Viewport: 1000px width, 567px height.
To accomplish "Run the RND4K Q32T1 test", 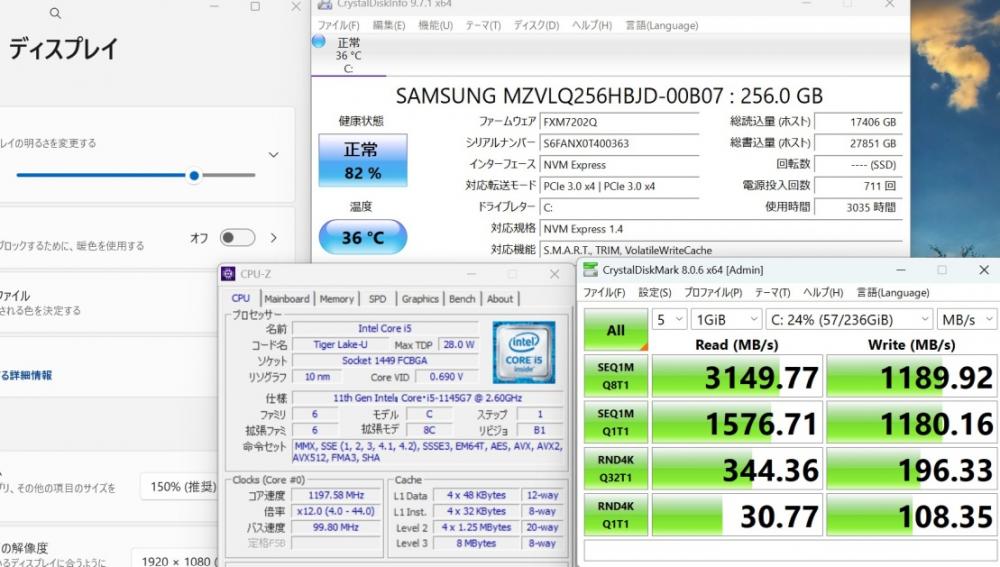I will [x=616, y=469].
